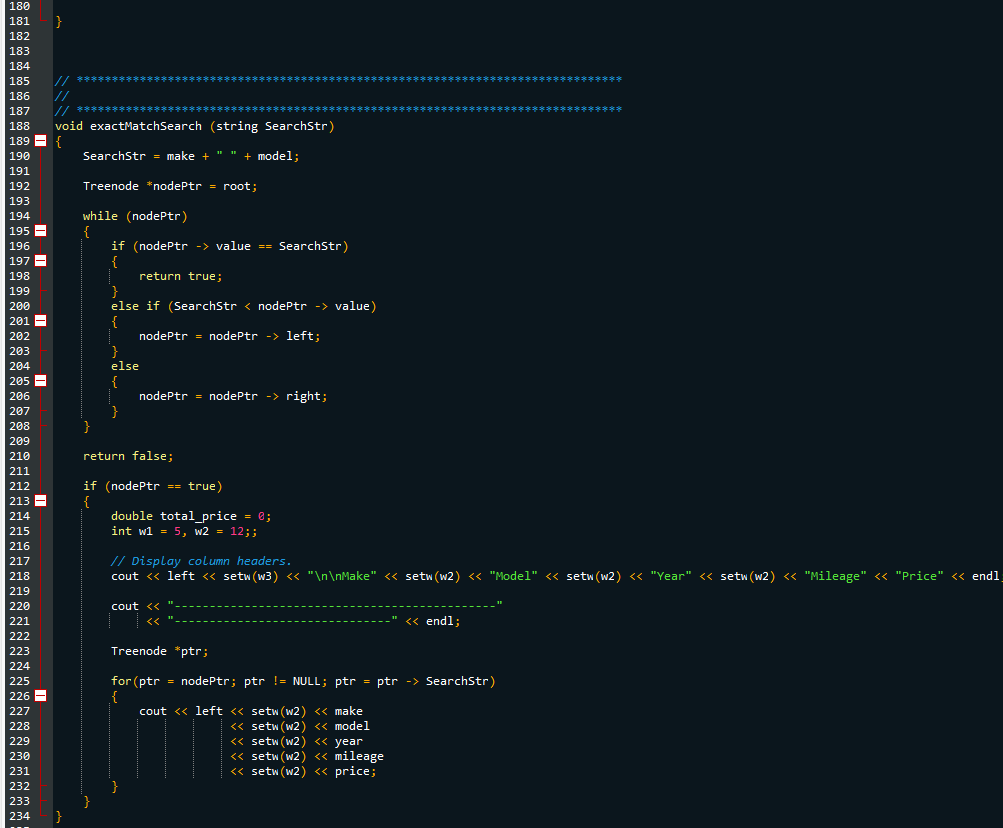Screen dimensions: 1003x828
Task: Click the "Year" string literal
Action: point(670,577)
